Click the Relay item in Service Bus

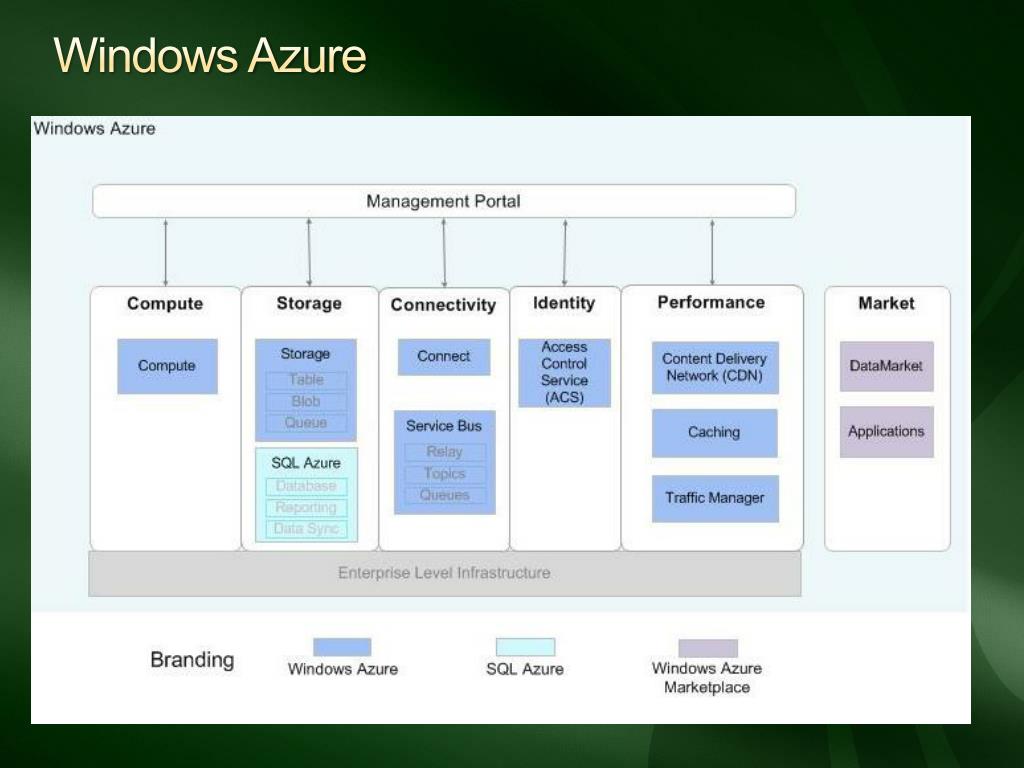click(x=445, y=452)
